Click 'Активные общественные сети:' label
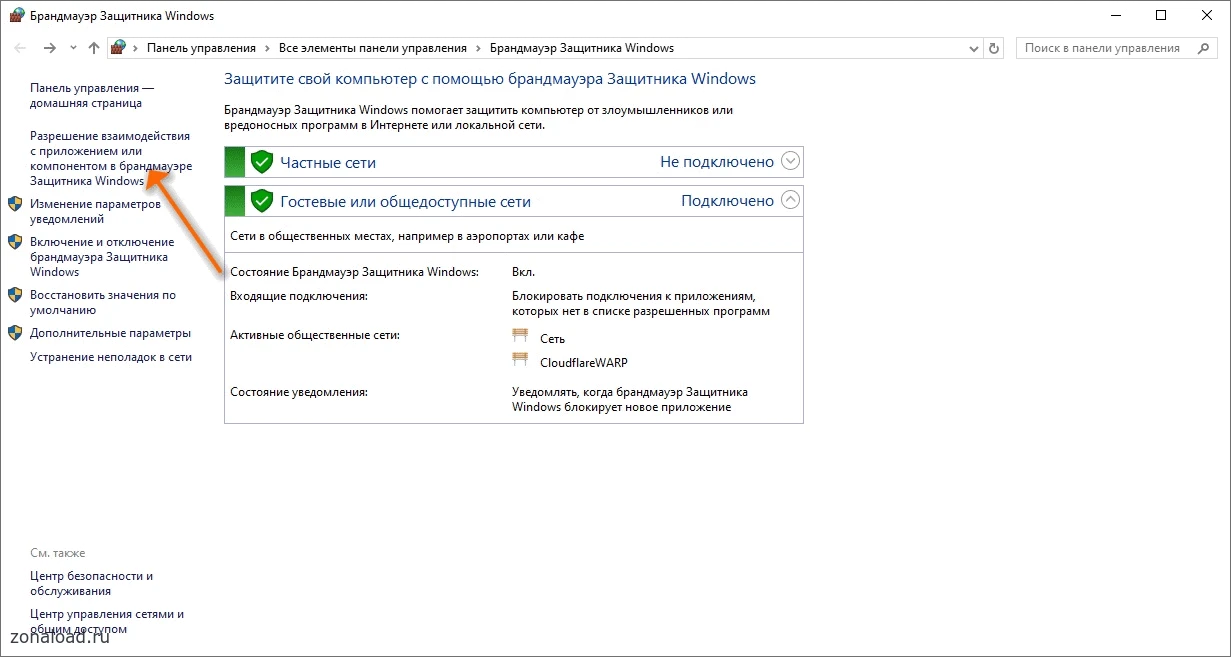The height and width of the screenshot is (657, 1231). click(x=315, y=335)
